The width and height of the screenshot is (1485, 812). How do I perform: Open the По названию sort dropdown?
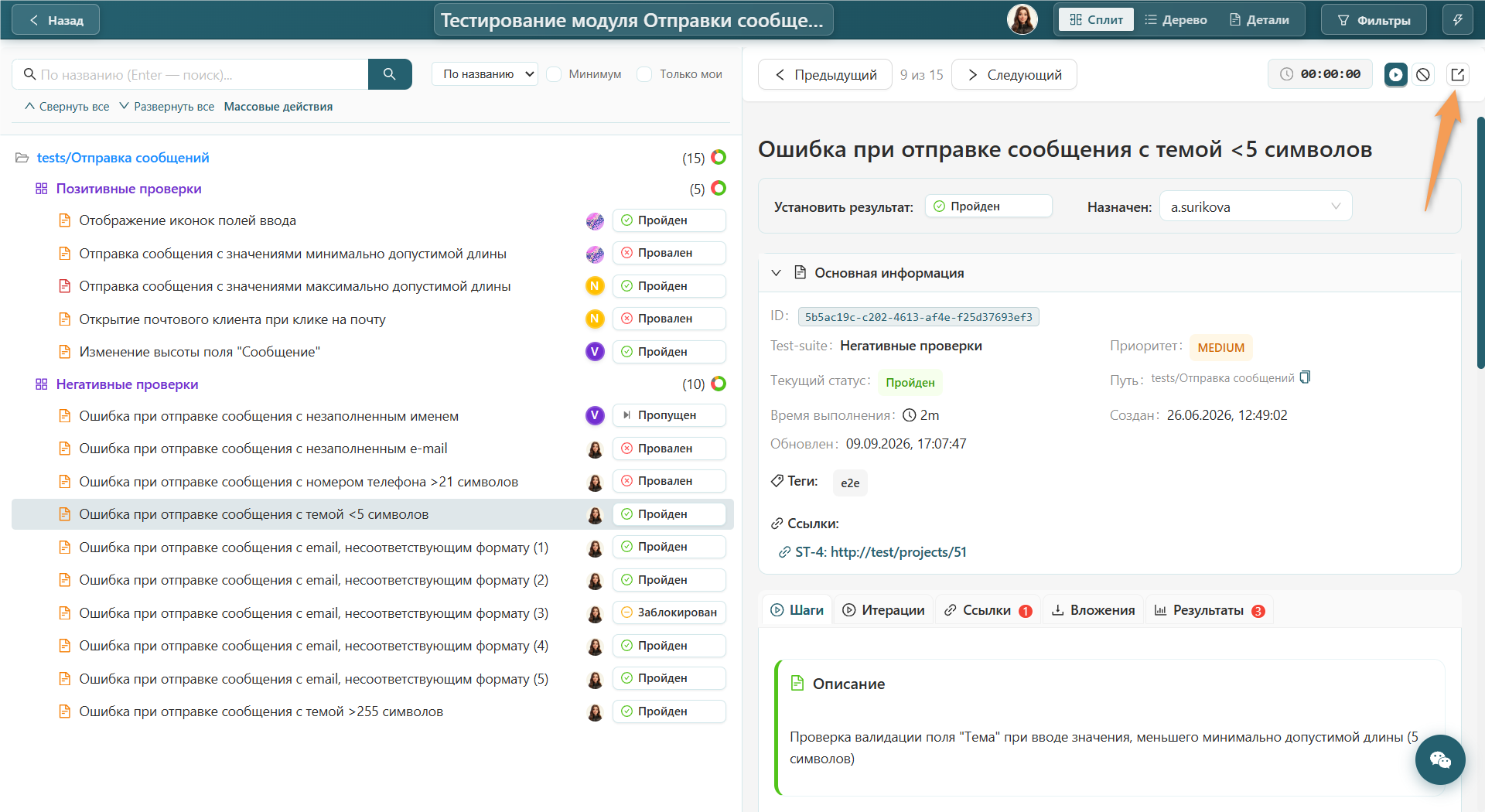[485, 74]
